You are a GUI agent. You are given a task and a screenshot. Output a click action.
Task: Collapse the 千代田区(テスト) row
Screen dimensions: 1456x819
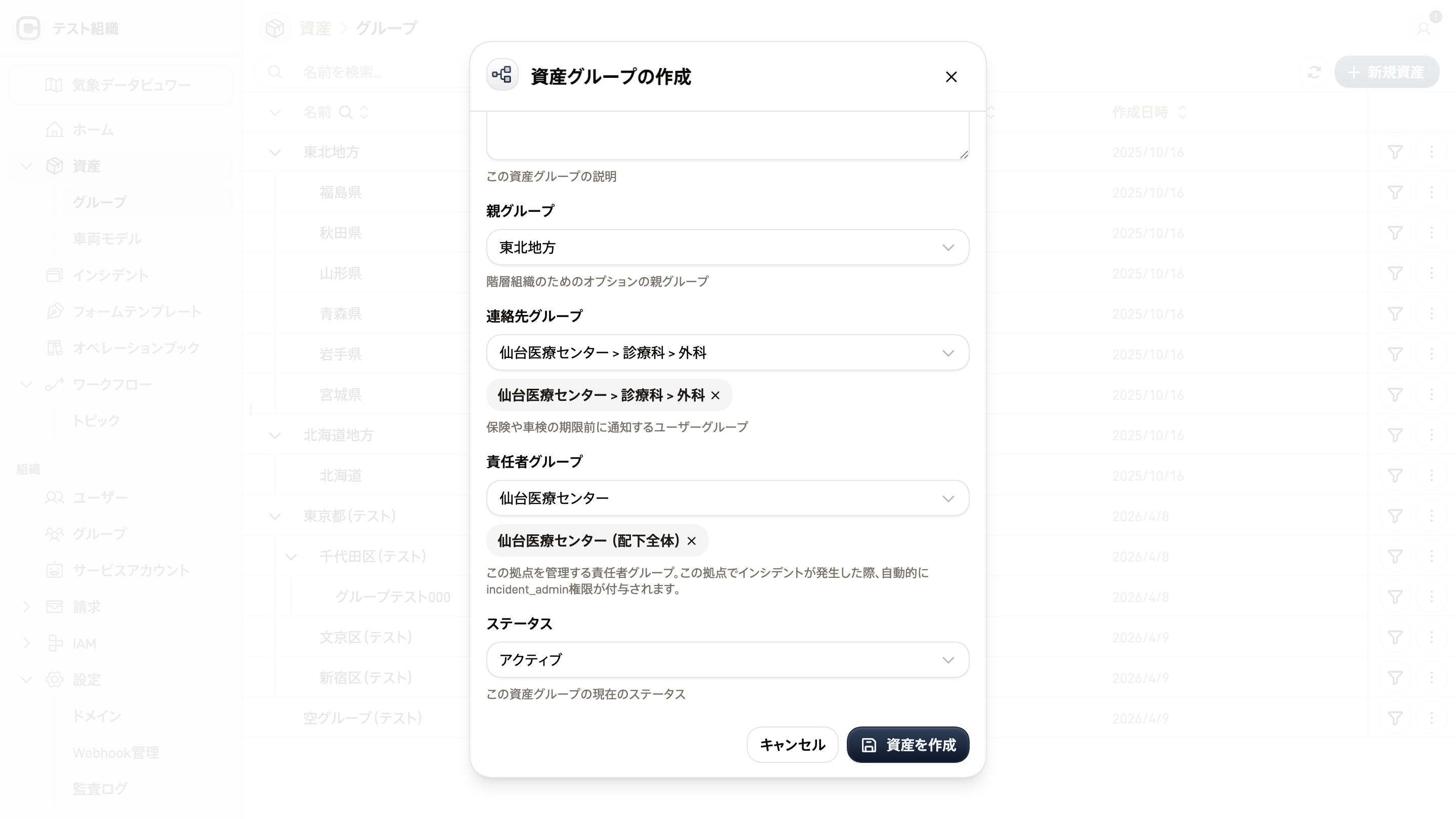pos(291,557)
